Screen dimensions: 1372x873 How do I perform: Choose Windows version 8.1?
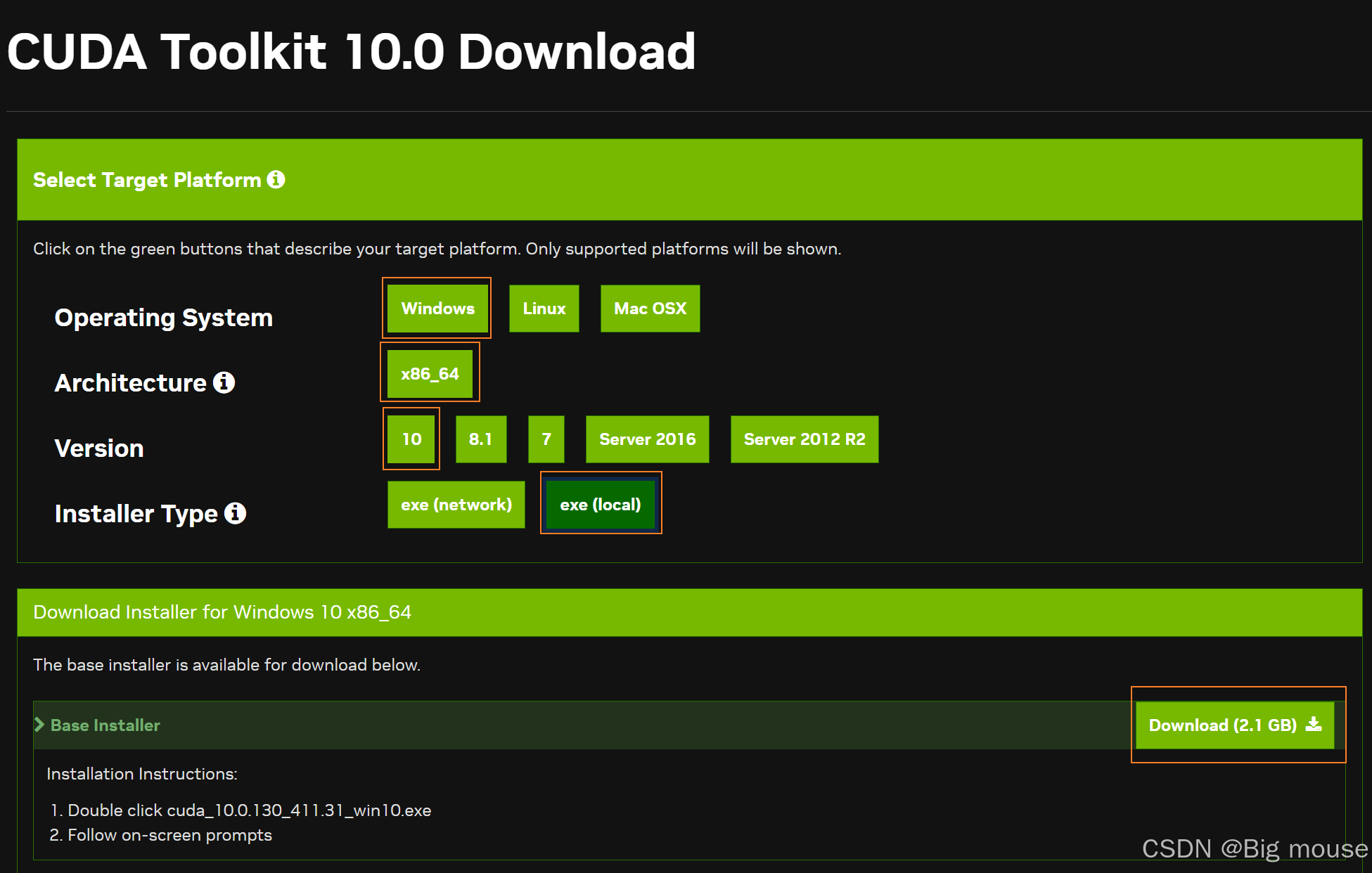click(480, 439)
